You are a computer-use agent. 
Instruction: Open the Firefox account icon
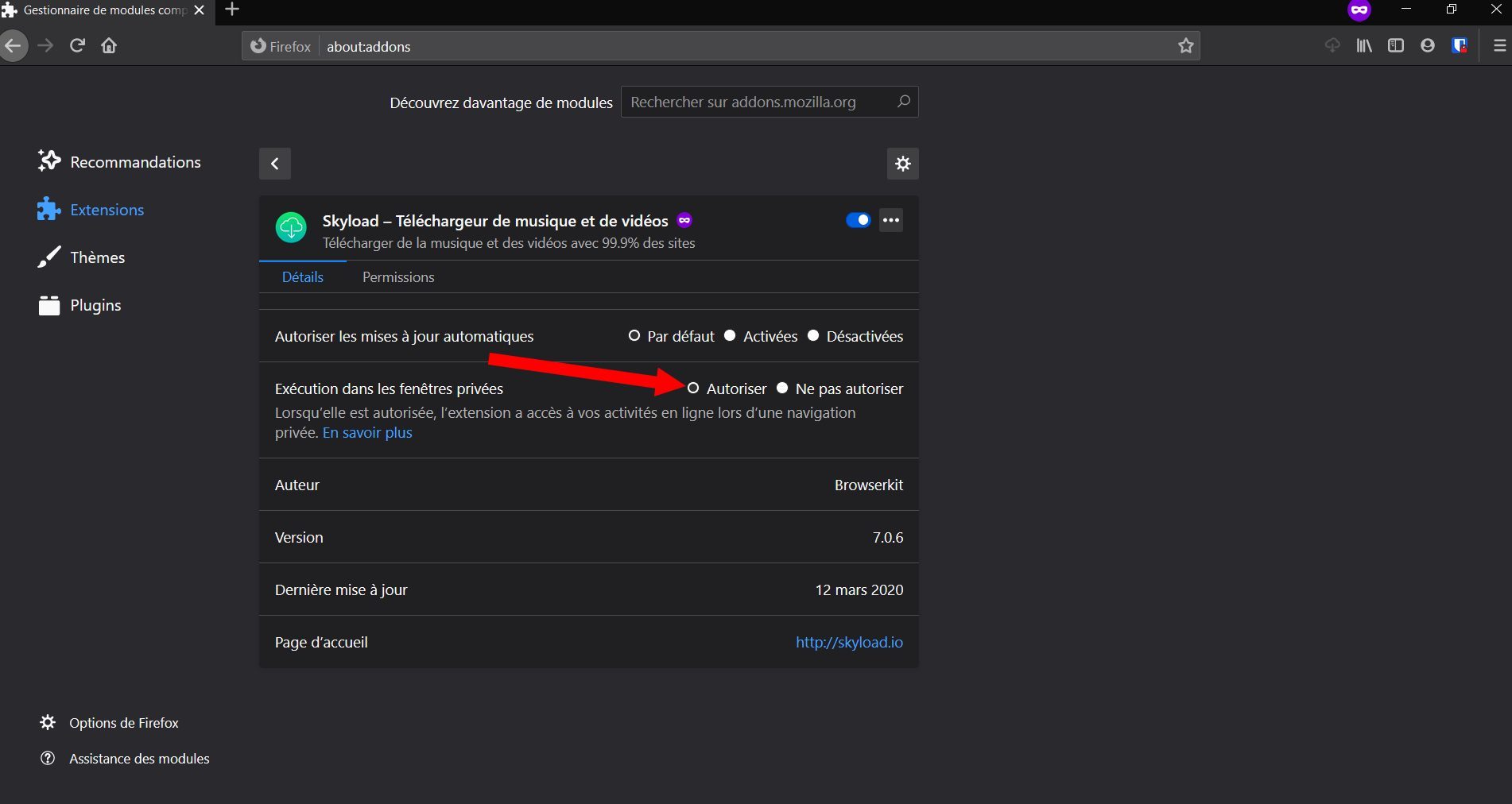pyautogui.click(x=1428, y=45)
